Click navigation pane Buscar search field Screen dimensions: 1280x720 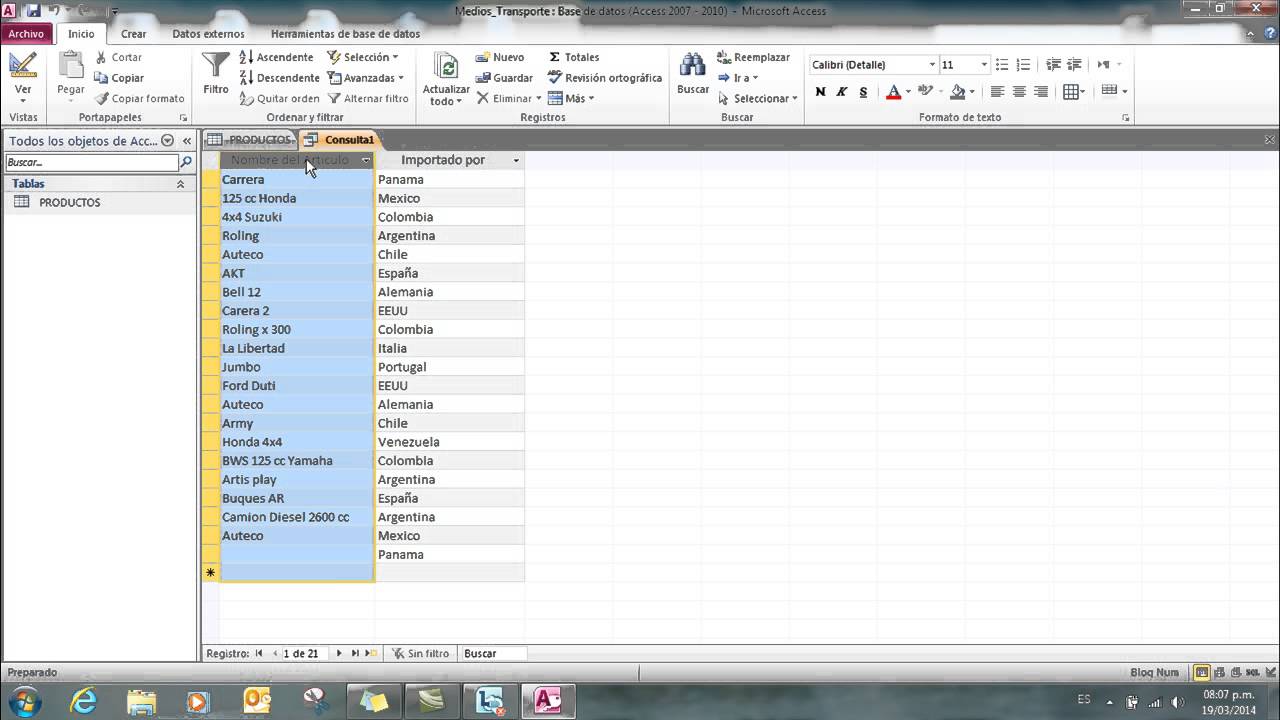point(92,162)
